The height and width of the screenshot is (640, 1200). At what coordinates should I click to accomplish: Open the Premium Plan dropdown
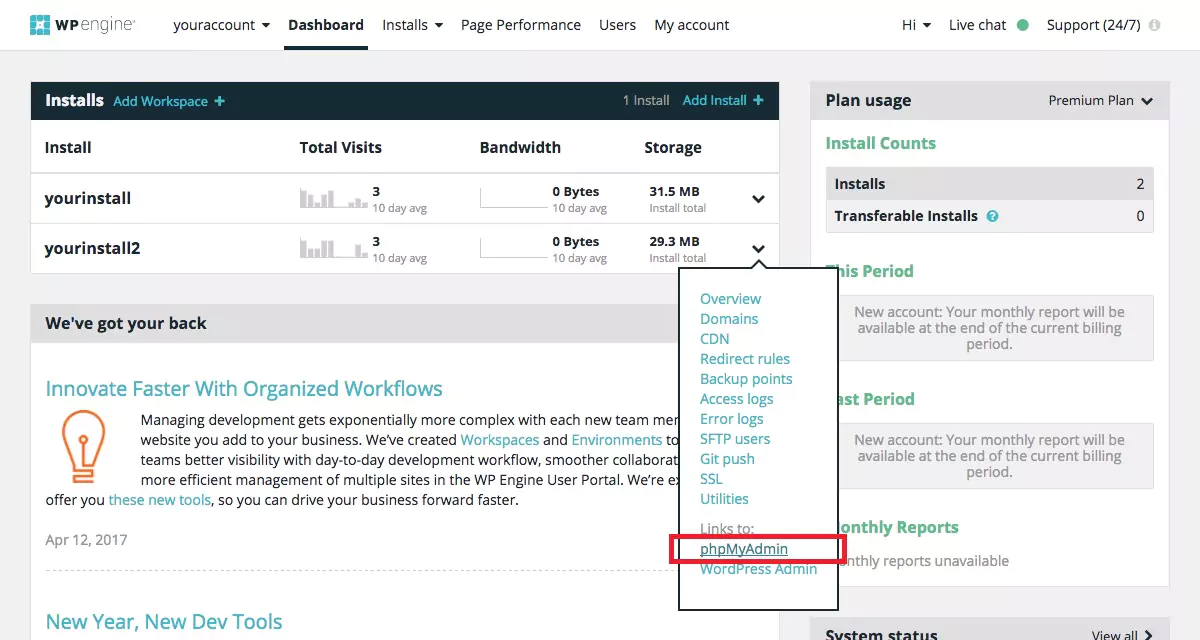click(x=1101, y=100)
